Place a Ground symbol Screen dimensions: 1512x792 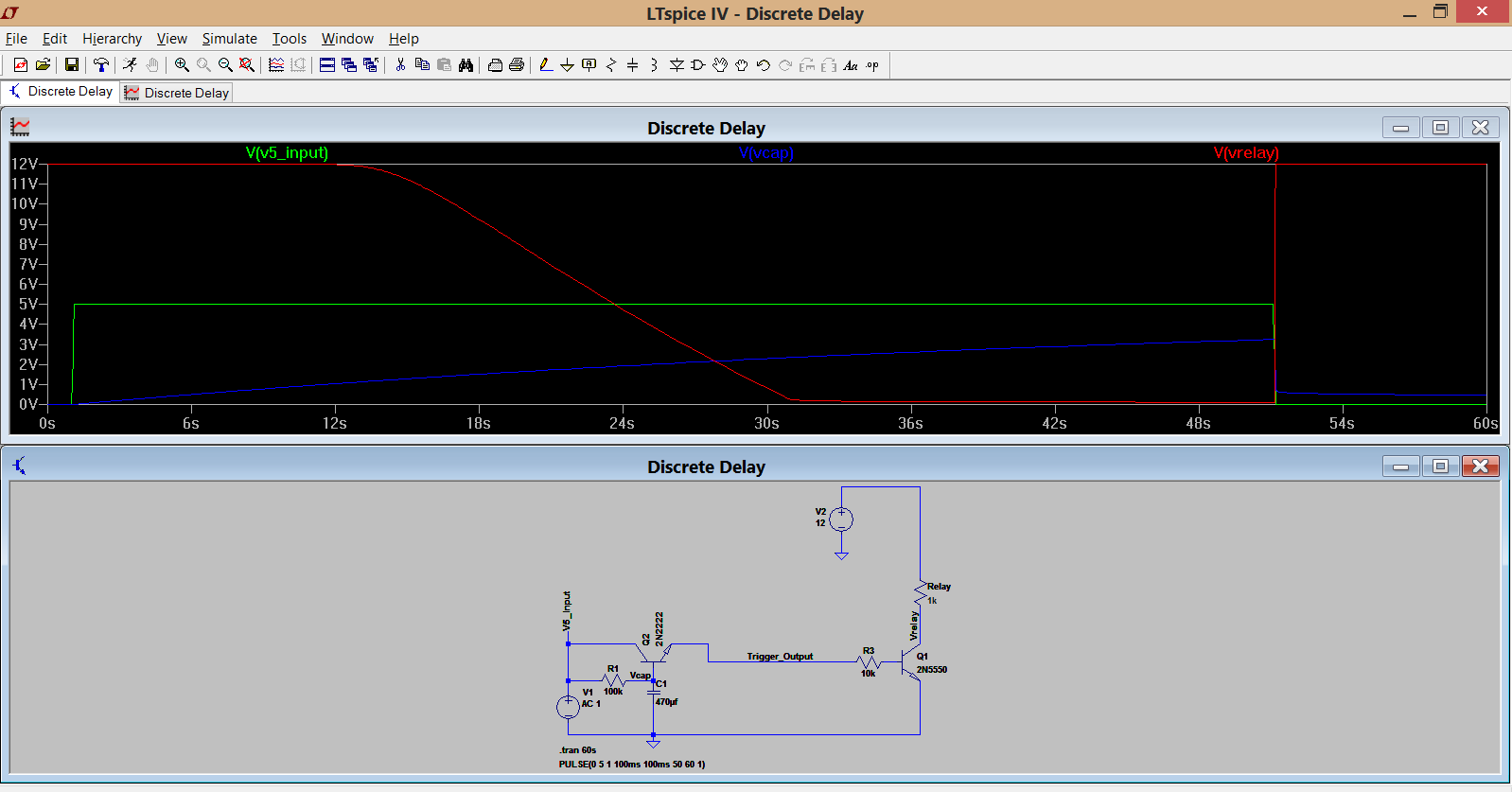click(567, 65)
